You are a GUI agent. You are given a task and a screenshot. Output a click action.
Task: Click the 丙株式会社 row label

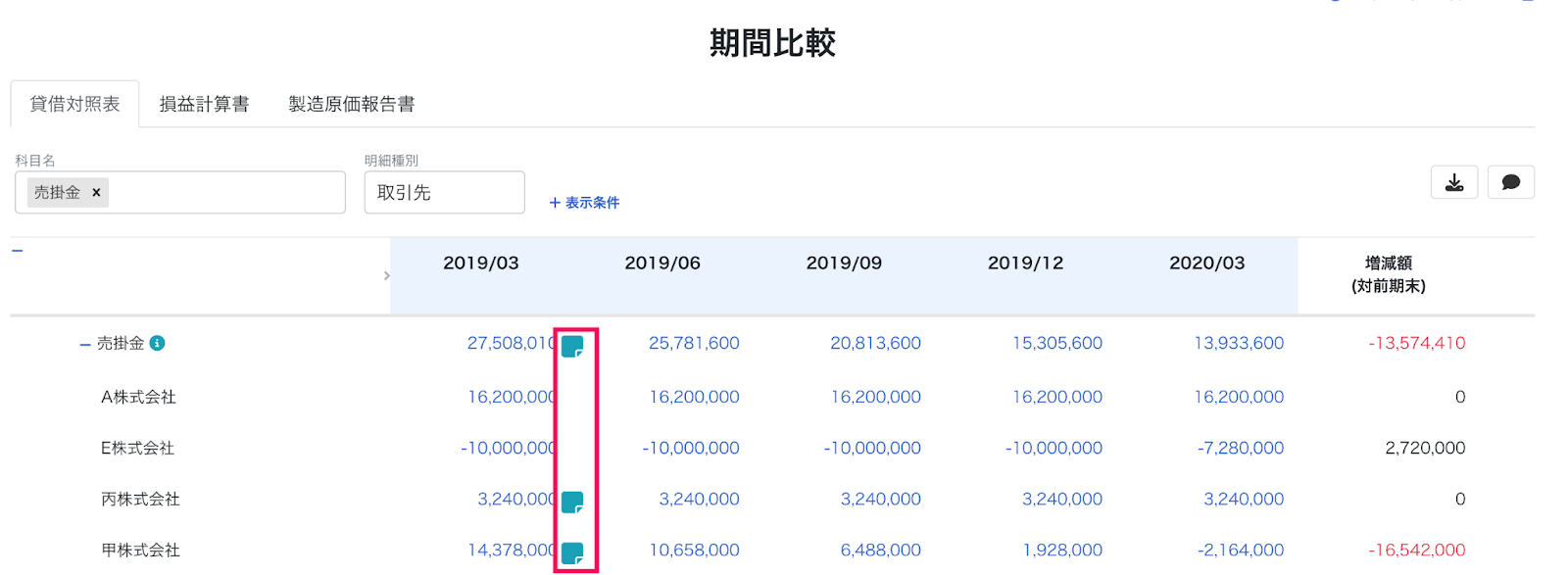coord(140,499)
